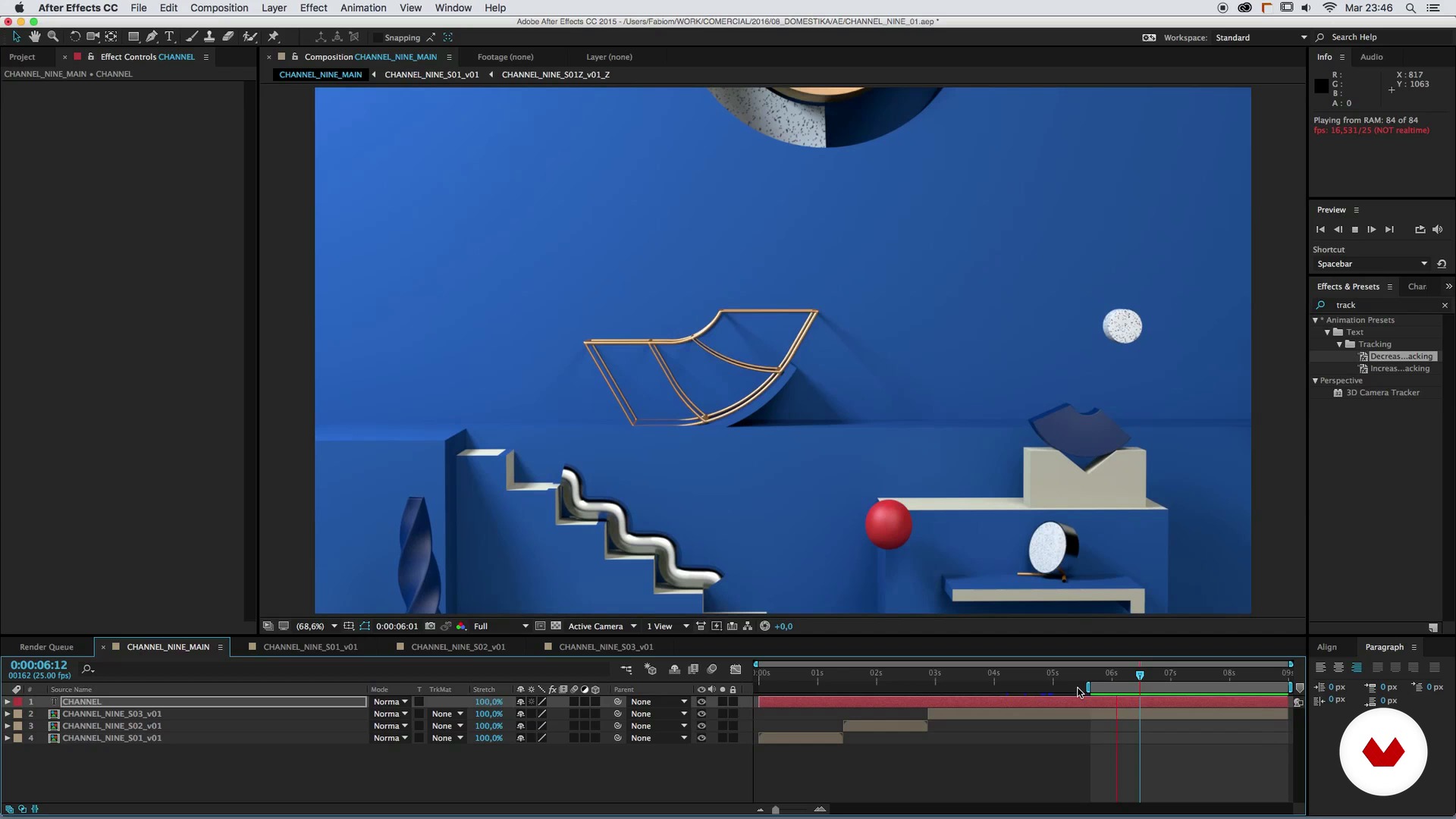
Task: Collapse the Animation Presets tree
Action: pos(1316,320)
